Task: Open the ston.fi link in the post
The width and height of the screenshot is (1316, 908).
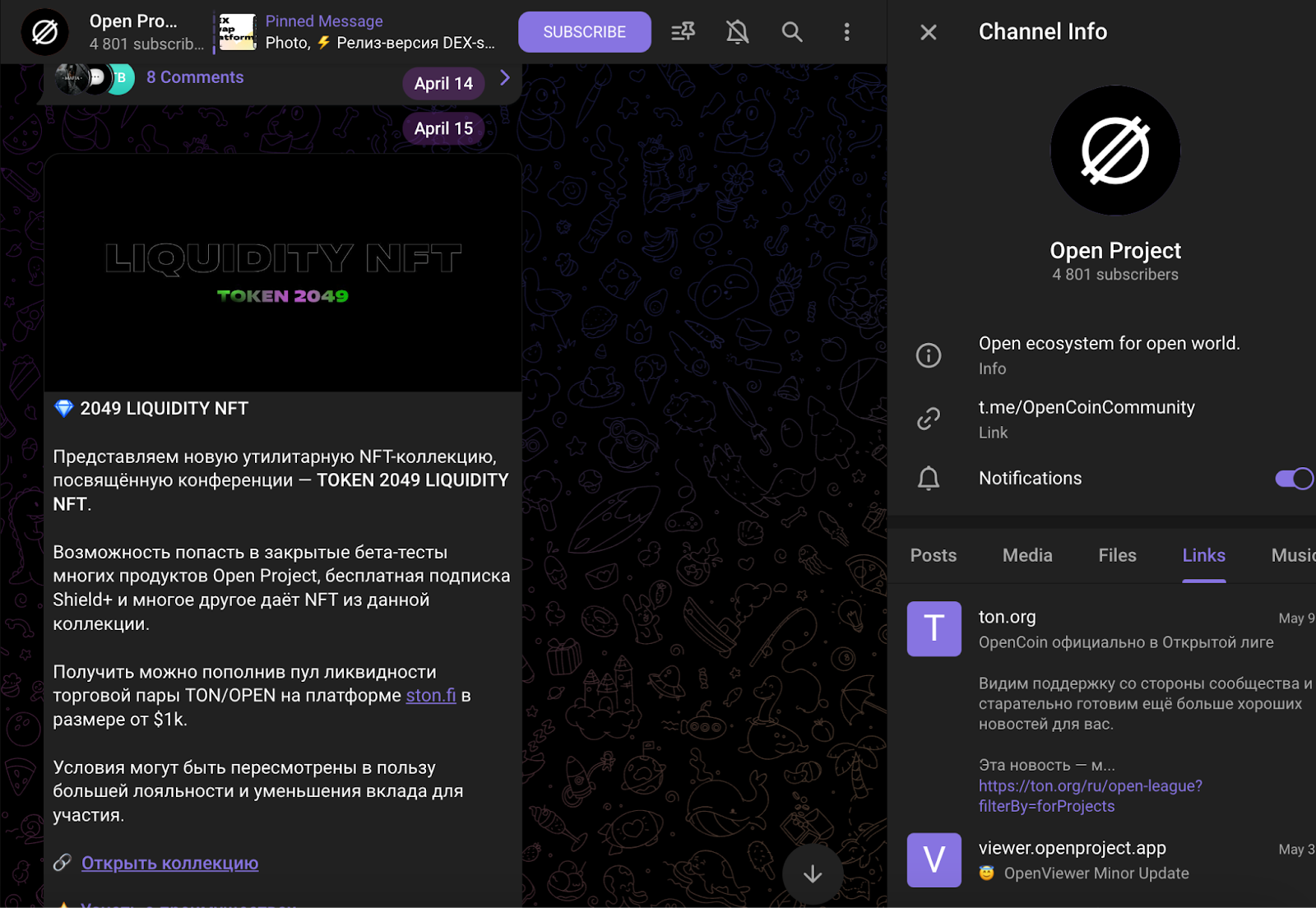Action: click(x=431, y=696)
